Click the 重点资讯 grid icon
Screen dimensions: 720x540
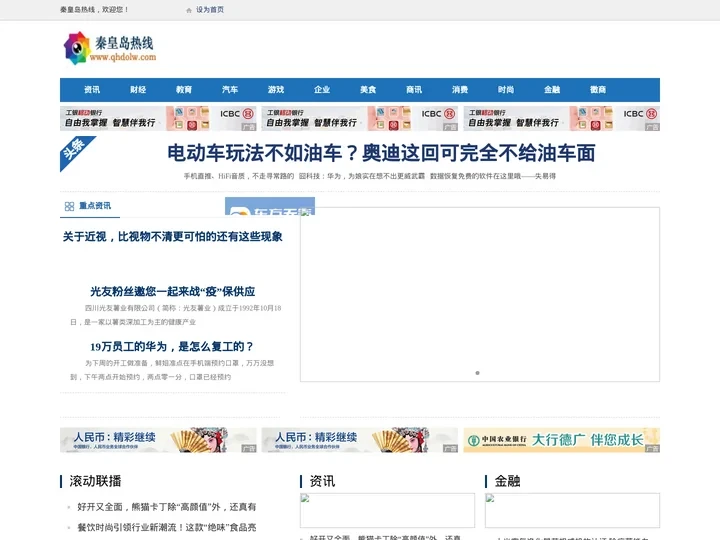(69, 206)
